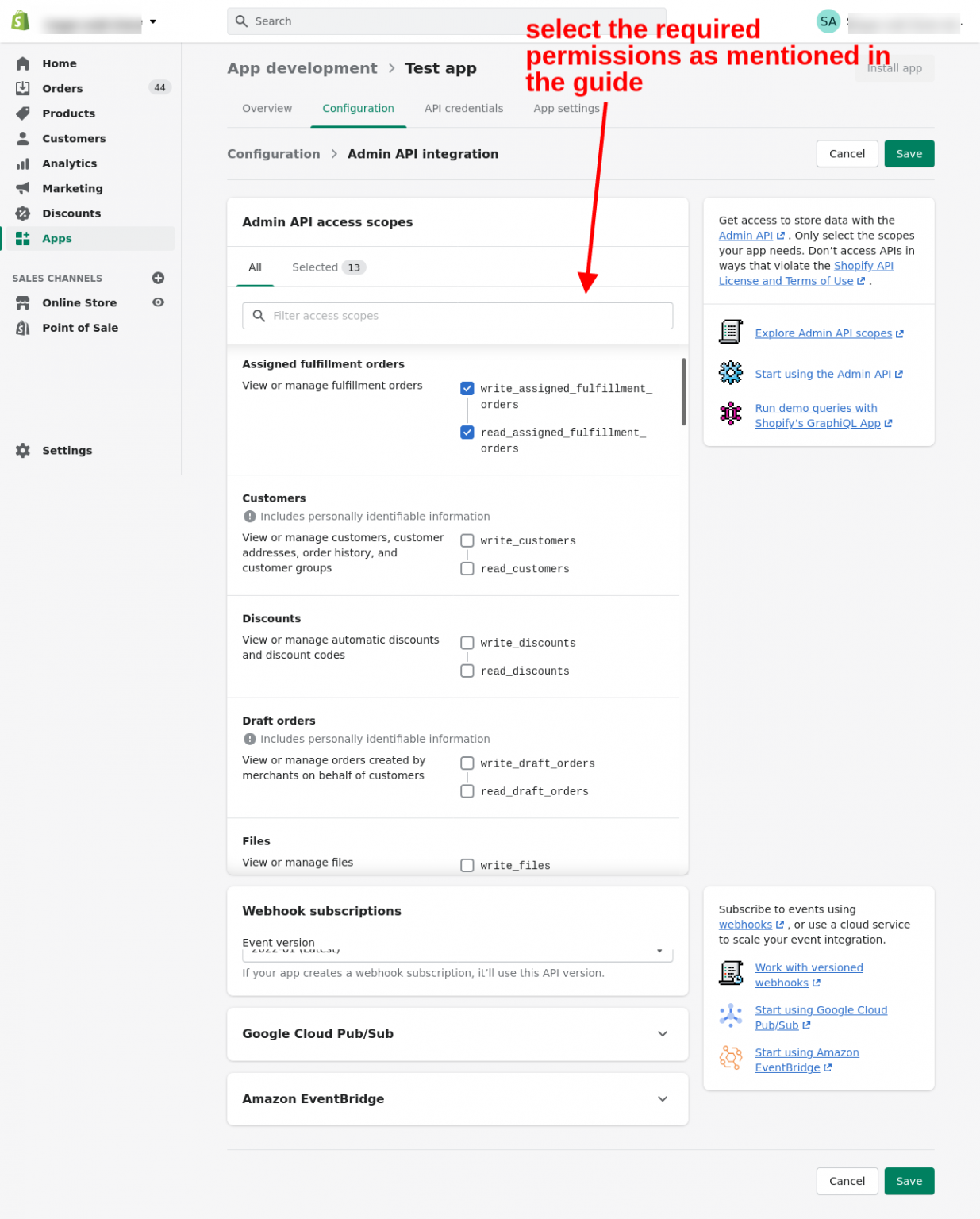This screenshot has width=980, height=1219.
Task: Focus the top Search field
Action: tap(446, 21)
